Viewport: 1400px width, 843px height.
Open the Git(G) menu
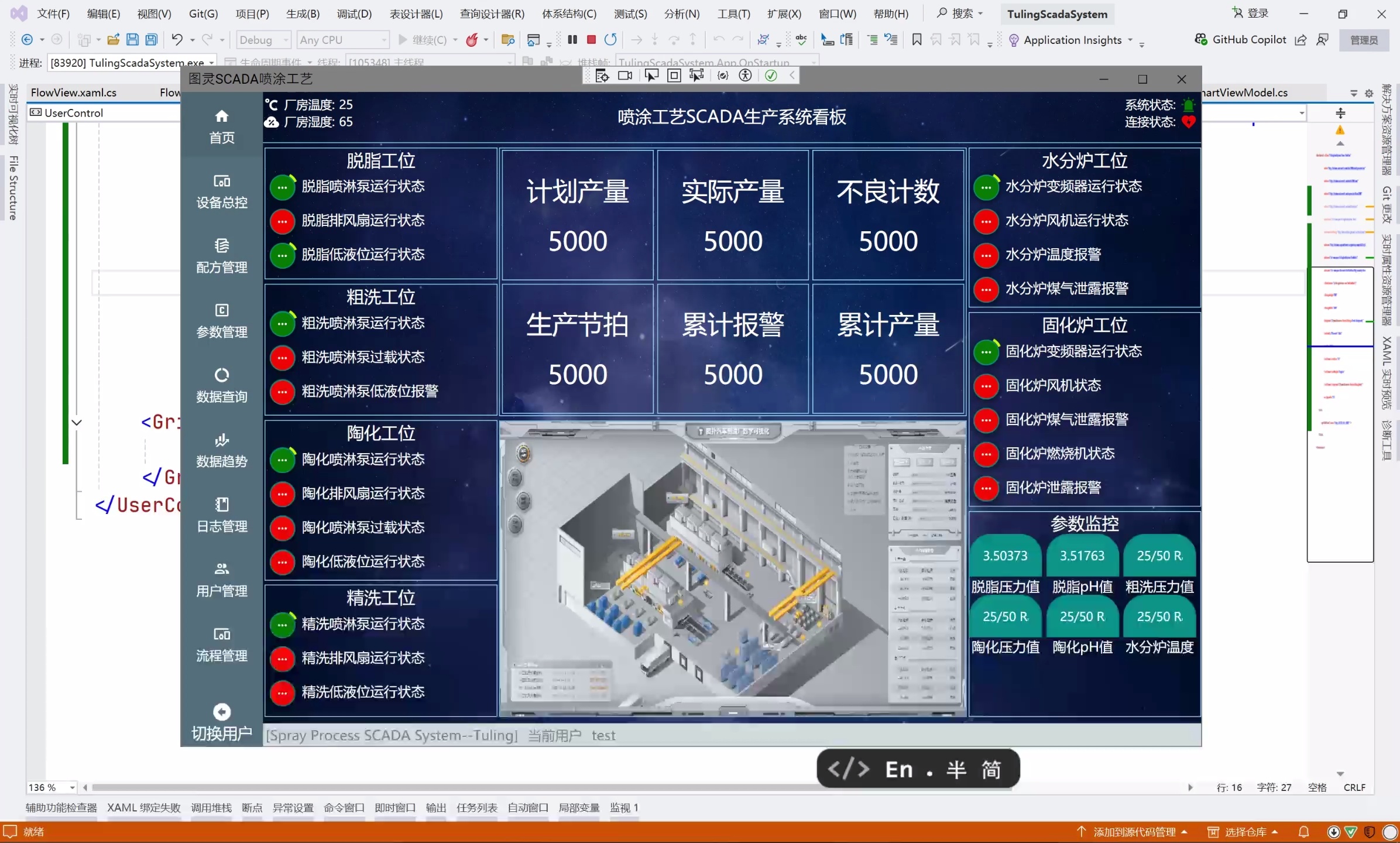(x=203, y=13)
